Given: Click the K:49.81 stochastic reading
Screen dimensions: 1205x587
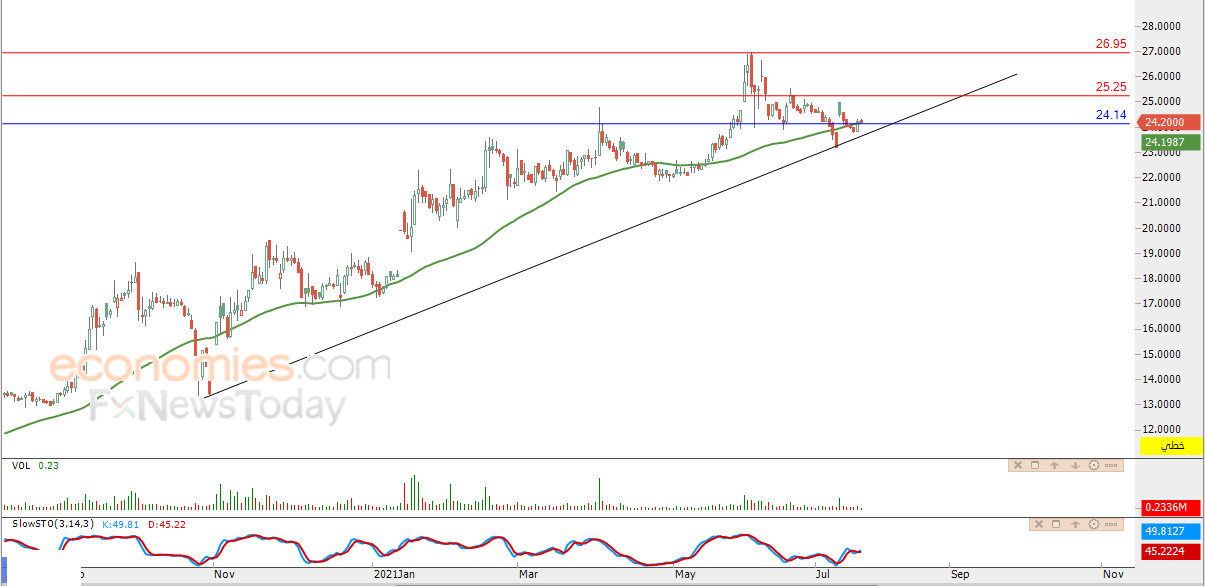Looking at the screenshot, I should pos(122,524).
